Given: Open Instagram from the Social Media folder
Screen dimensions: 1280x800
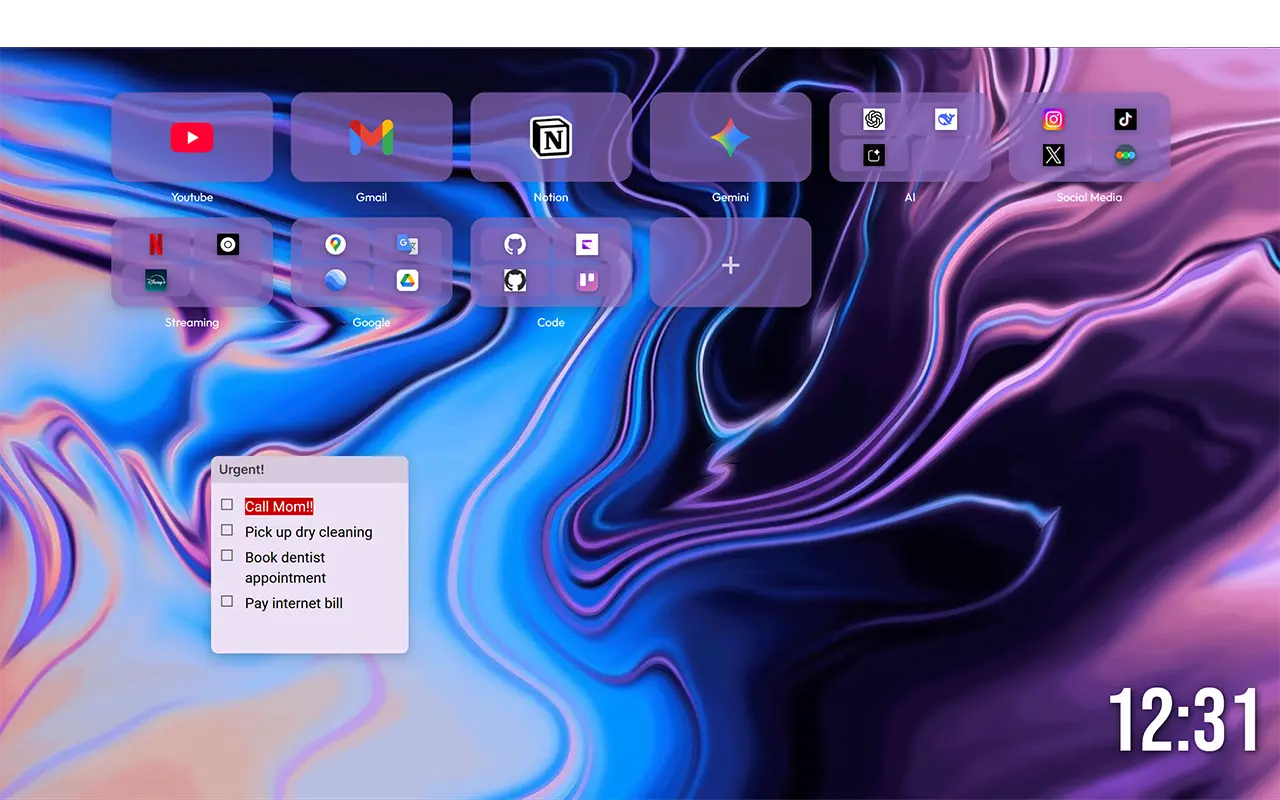Looking at the screenshot, I should point(1054,120).
